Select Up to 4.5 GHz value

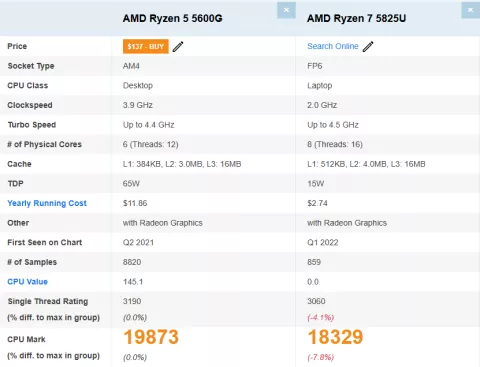333,125
